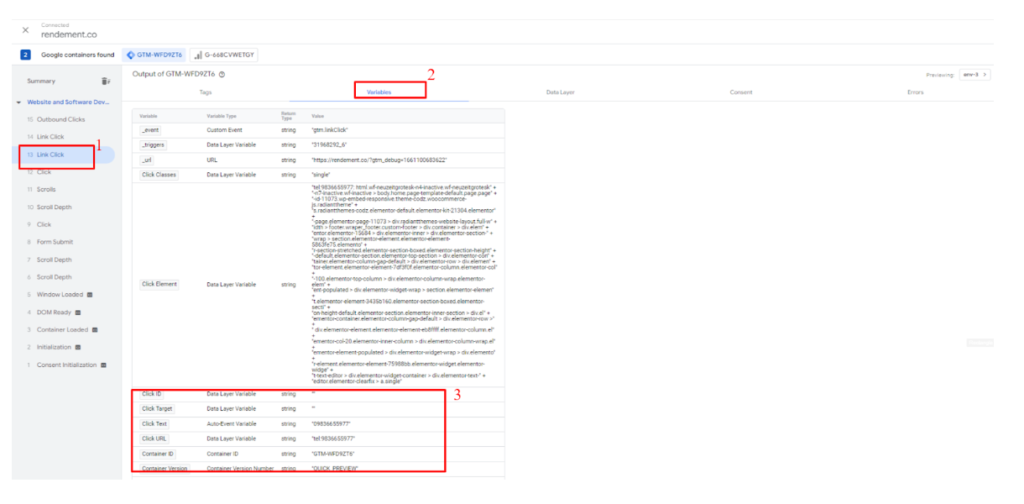Click the Click Target variable chip

pyautogui.click(x=157, y=409)
